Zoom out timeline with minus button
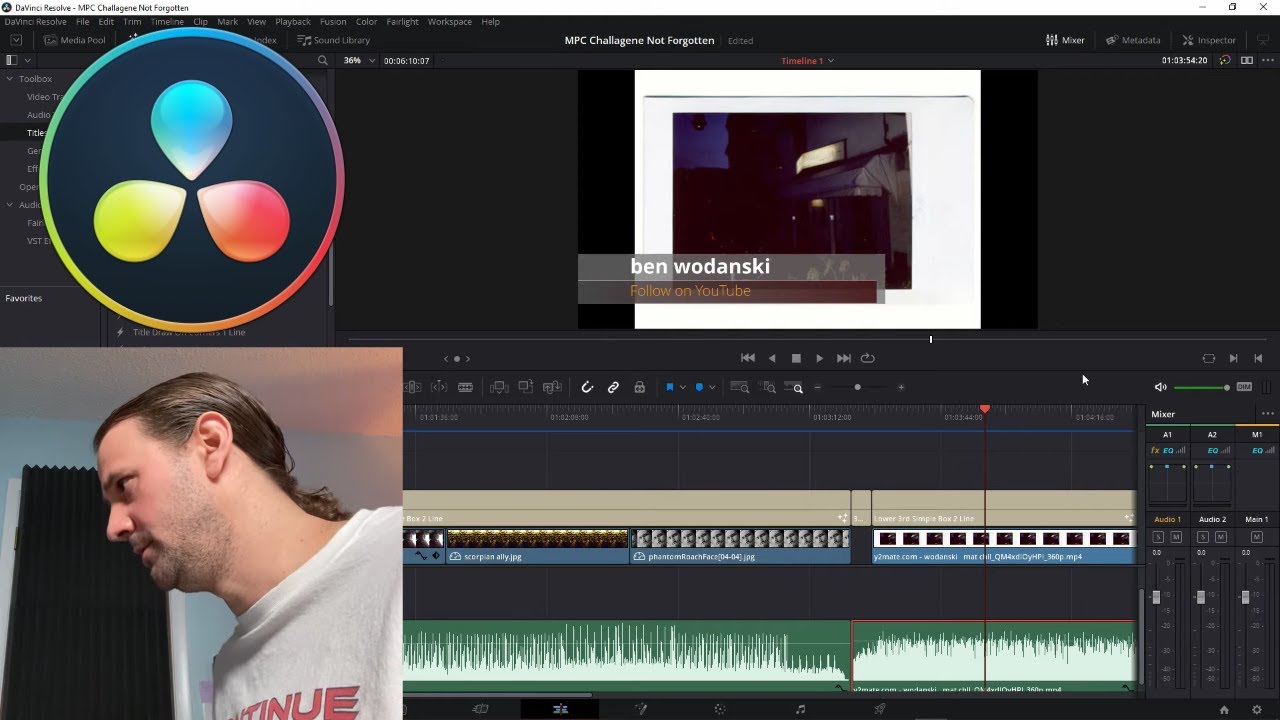1280x720 pixels. coord(817,387)
